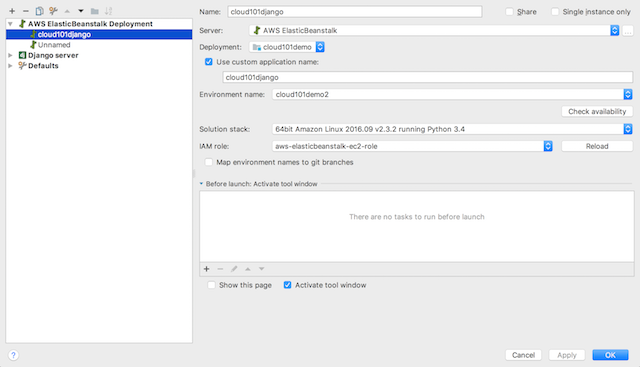
Task: Click OK button
Action: (x=610, y=355)
